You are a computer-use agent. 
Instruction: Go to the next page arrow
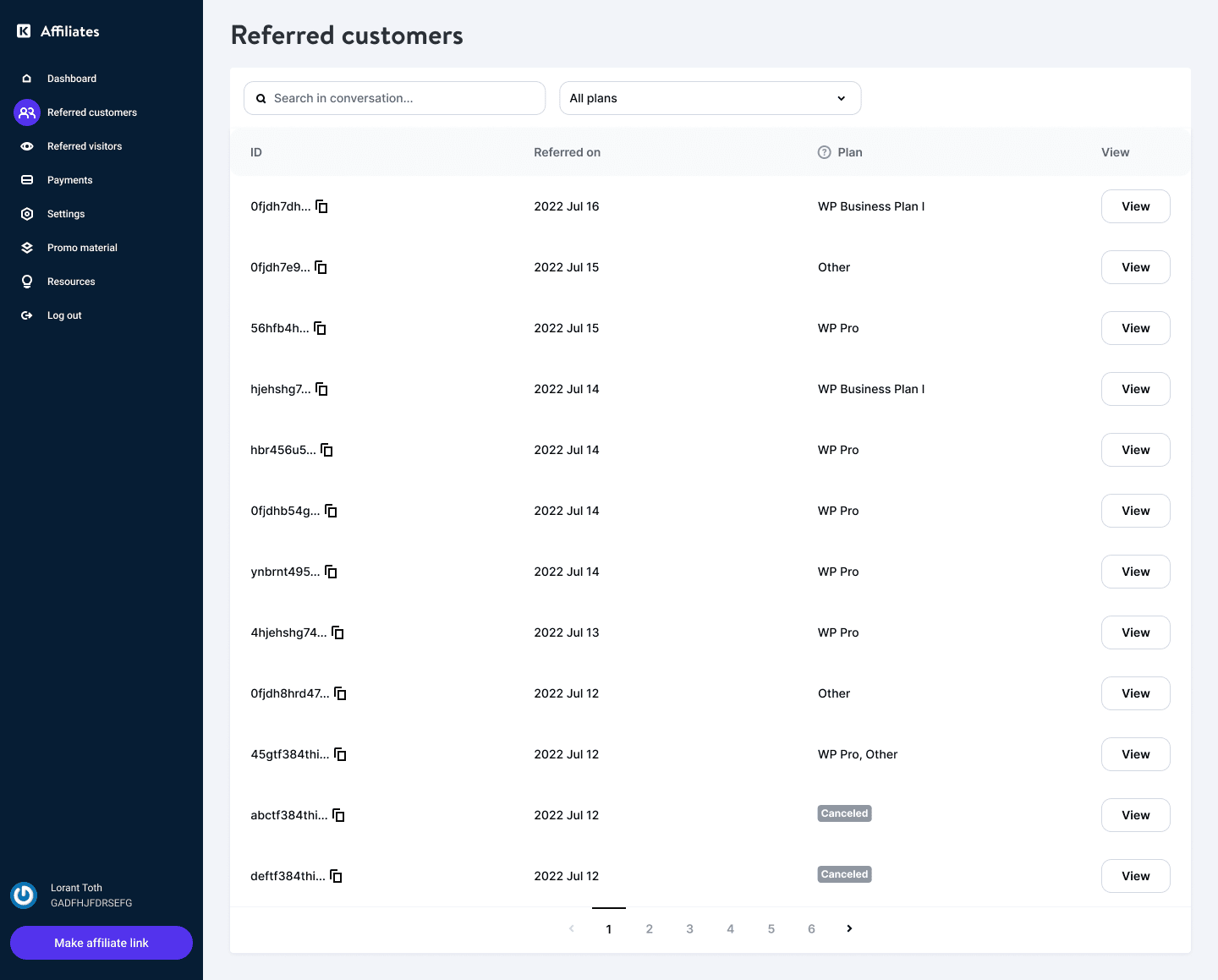(x=849, y=928)
